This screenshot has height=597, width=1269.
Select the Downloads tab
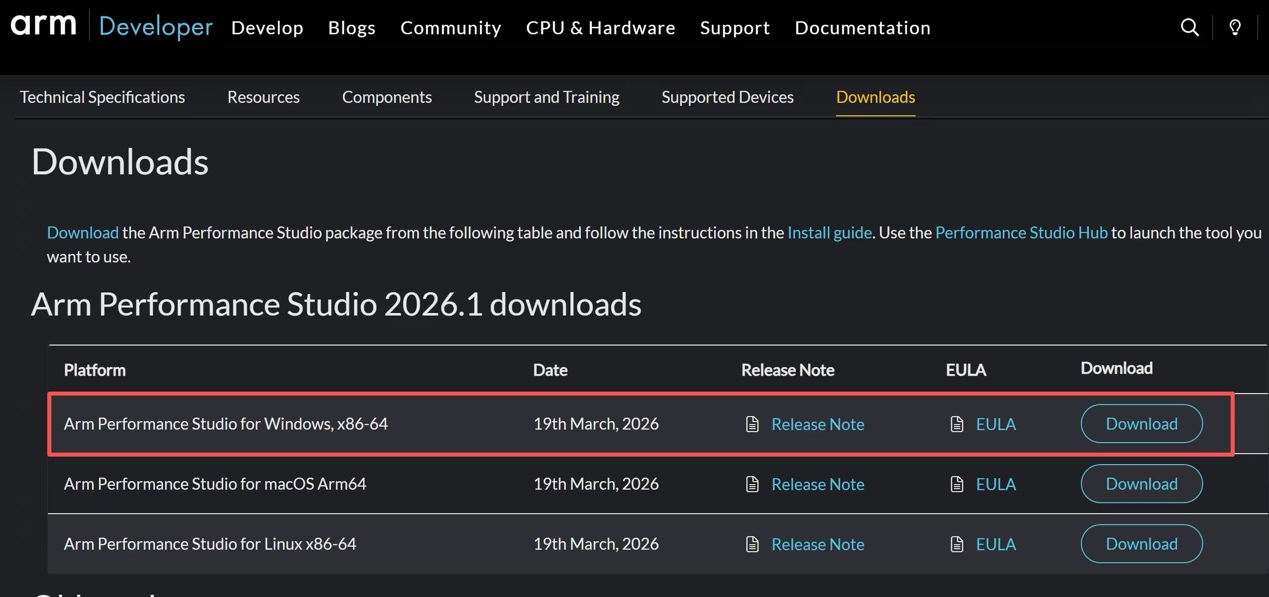875,97
